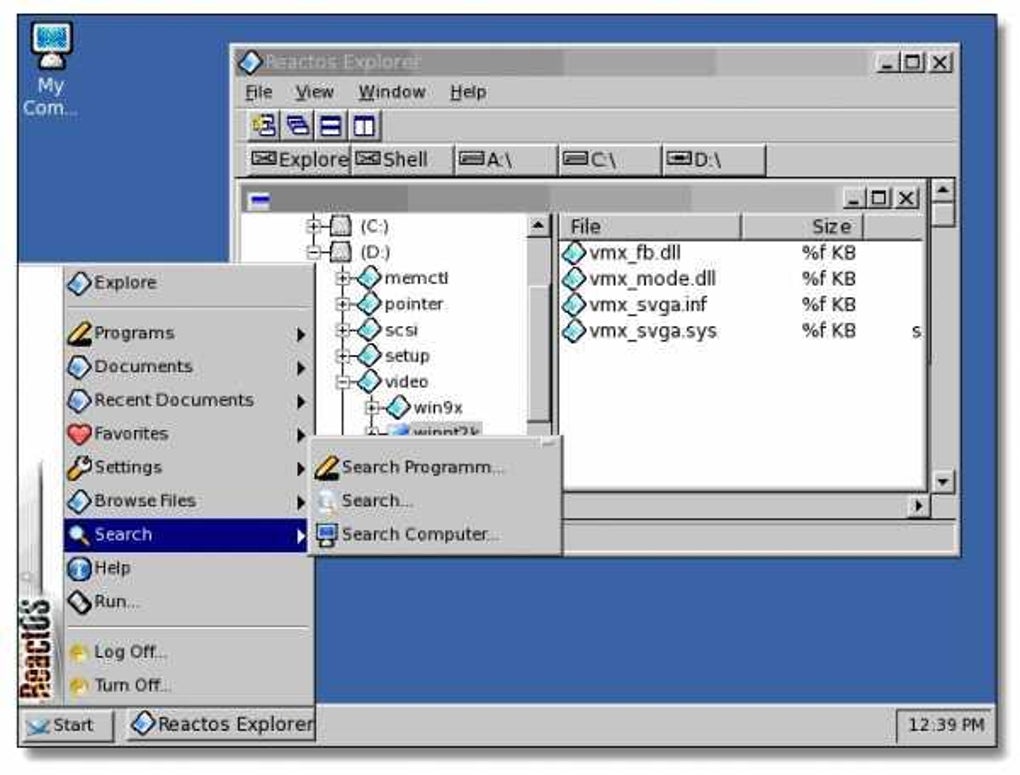
Task: Expand the scsi folder node
Action: (343, 331)
